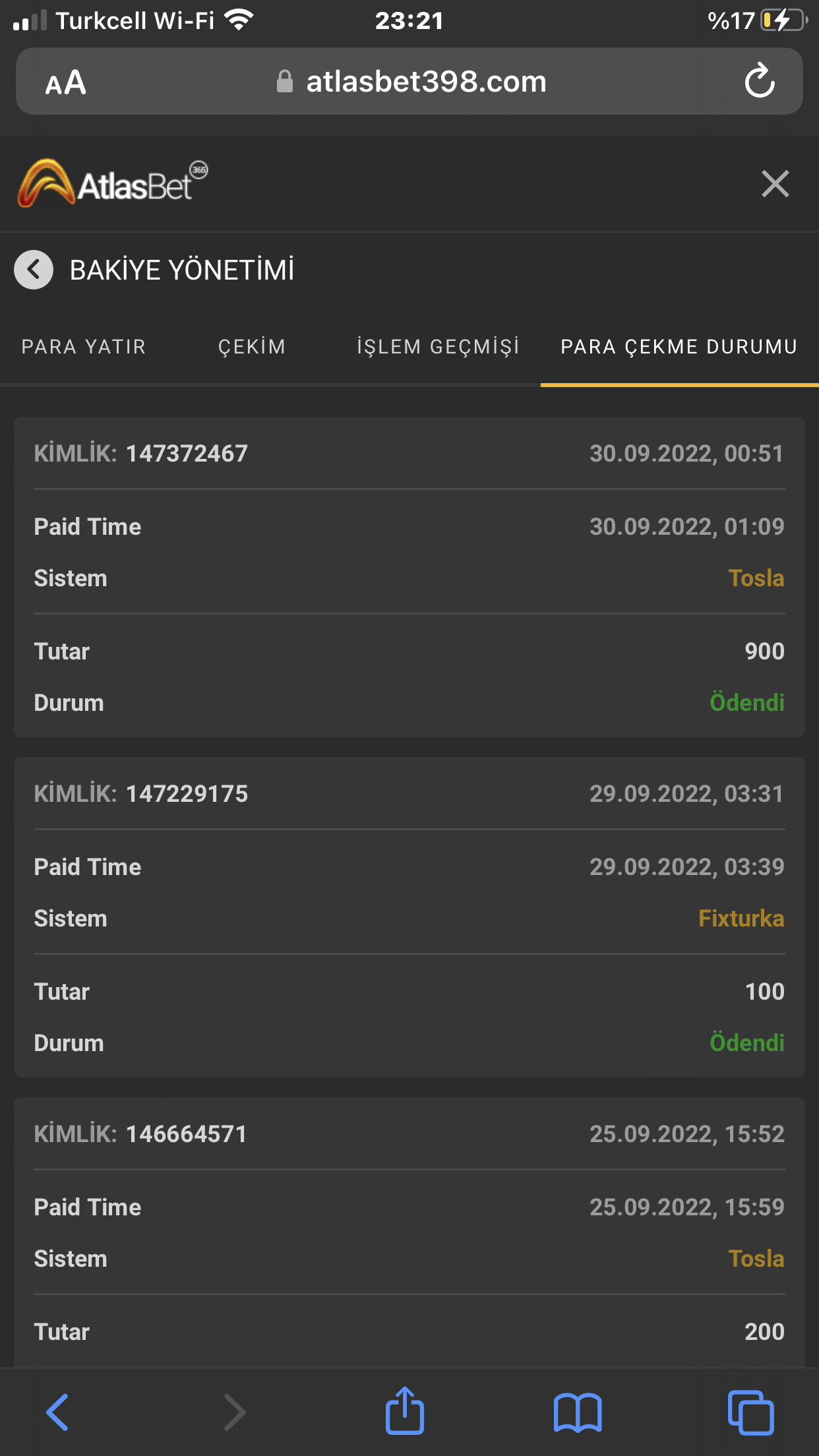Tap the AtlasBet logo
Viewport: 819px width, 1456px height.
pyautogui.click(x=112, y=183)
